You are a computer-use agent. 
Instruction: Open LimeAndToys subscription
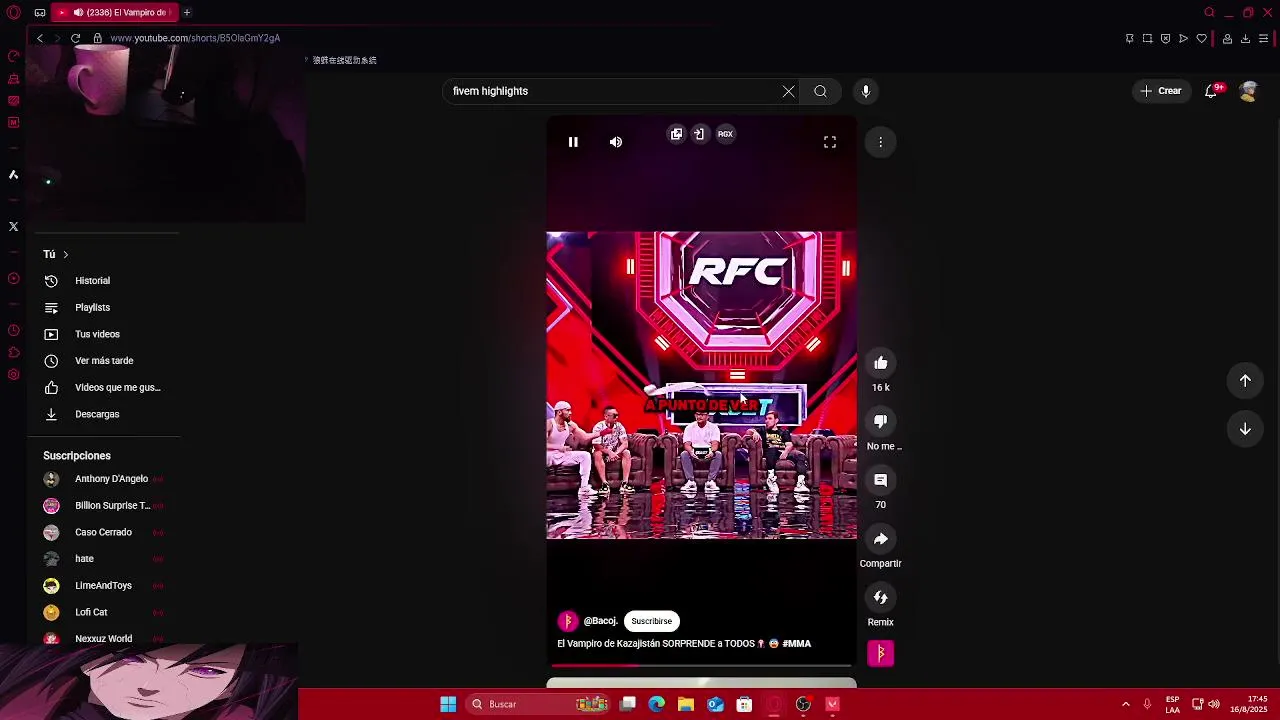click(104, 586)
